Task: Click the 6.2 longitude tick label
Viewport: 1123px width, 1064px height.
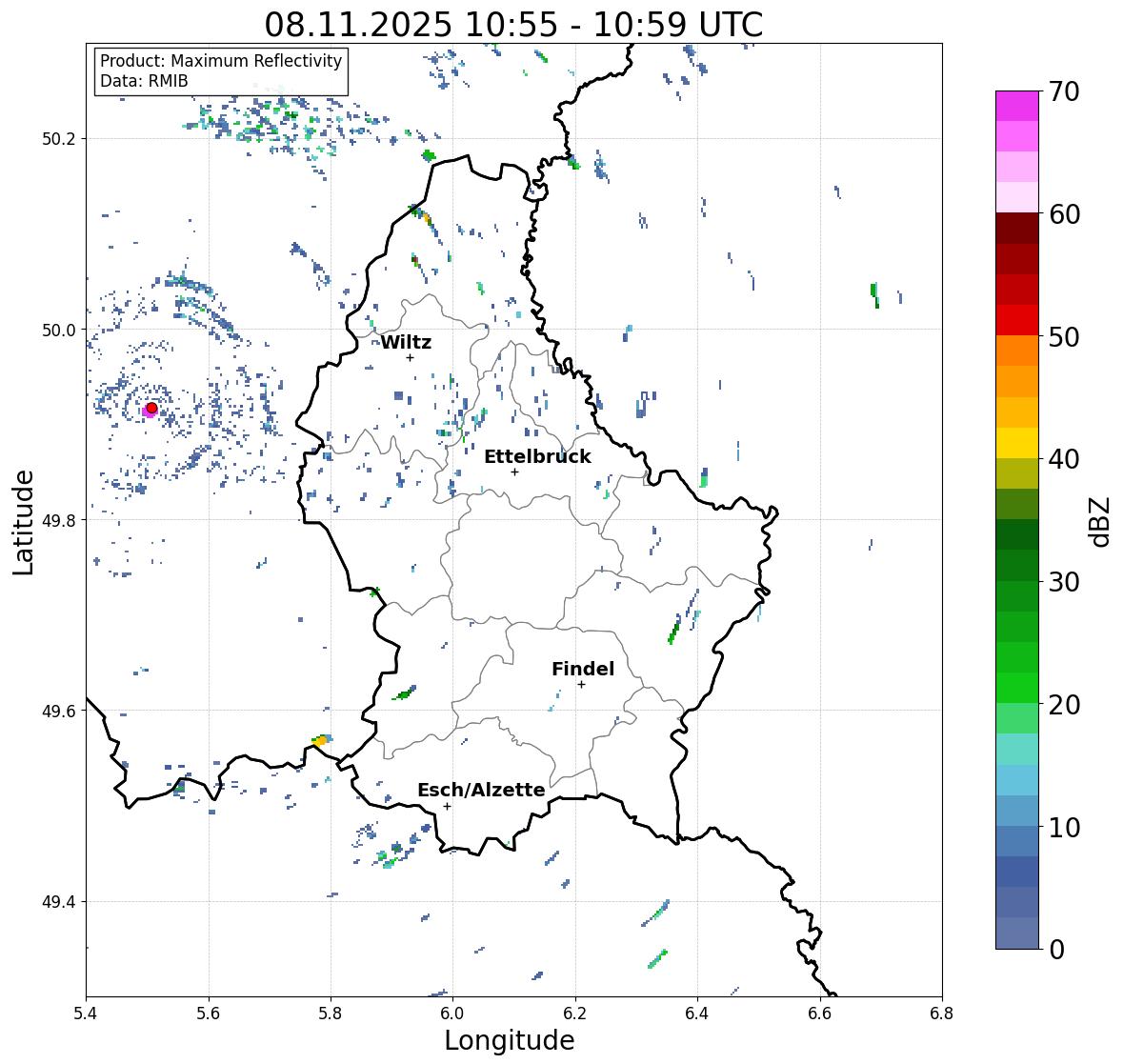Action: tap(575, 1014)
